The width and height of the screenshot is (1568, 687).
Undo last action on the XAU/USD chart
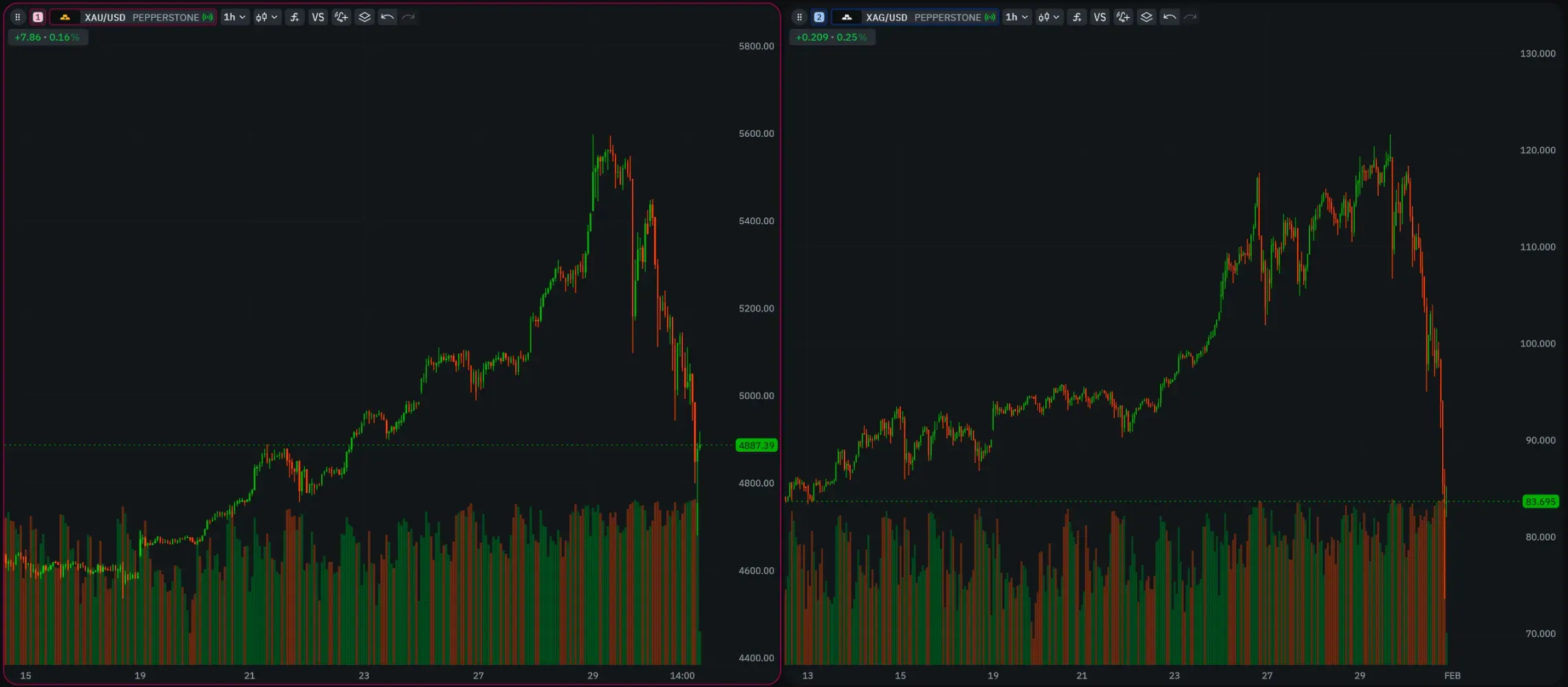pos(387,17)
